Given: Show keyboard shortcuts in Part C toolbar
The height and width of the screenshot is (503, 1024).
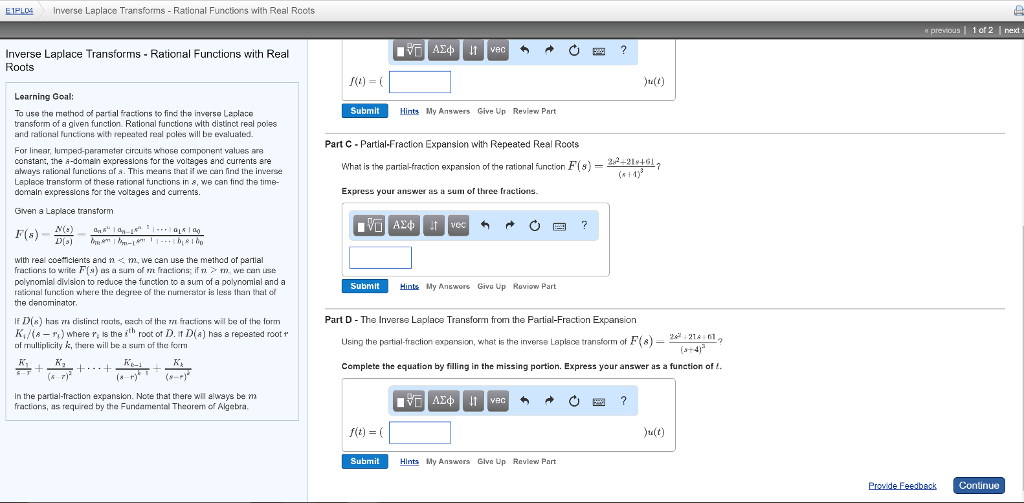Looking at the screenshot, I should pyautogui.click(x=559, y=227).
